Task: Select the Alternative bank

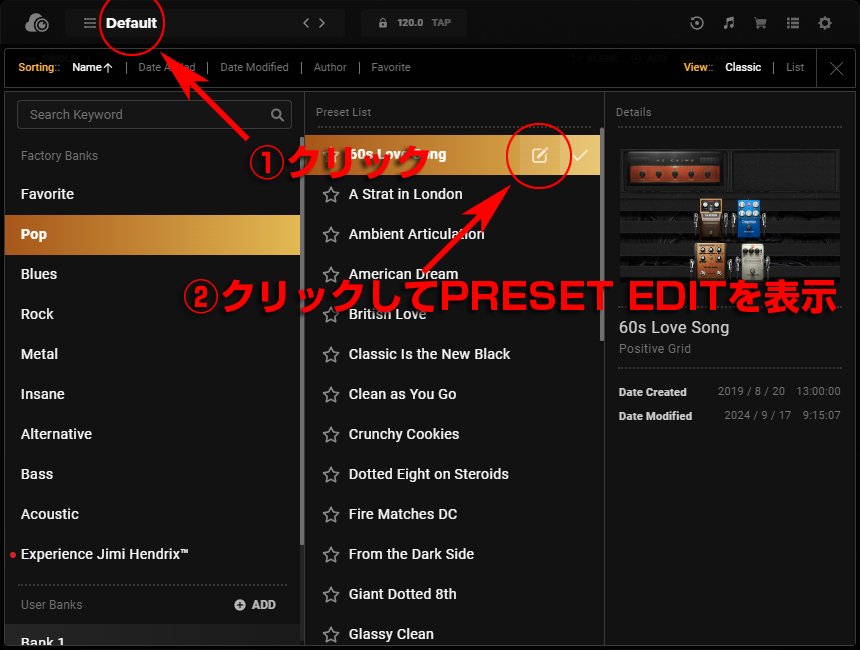Action: point(152,434)
